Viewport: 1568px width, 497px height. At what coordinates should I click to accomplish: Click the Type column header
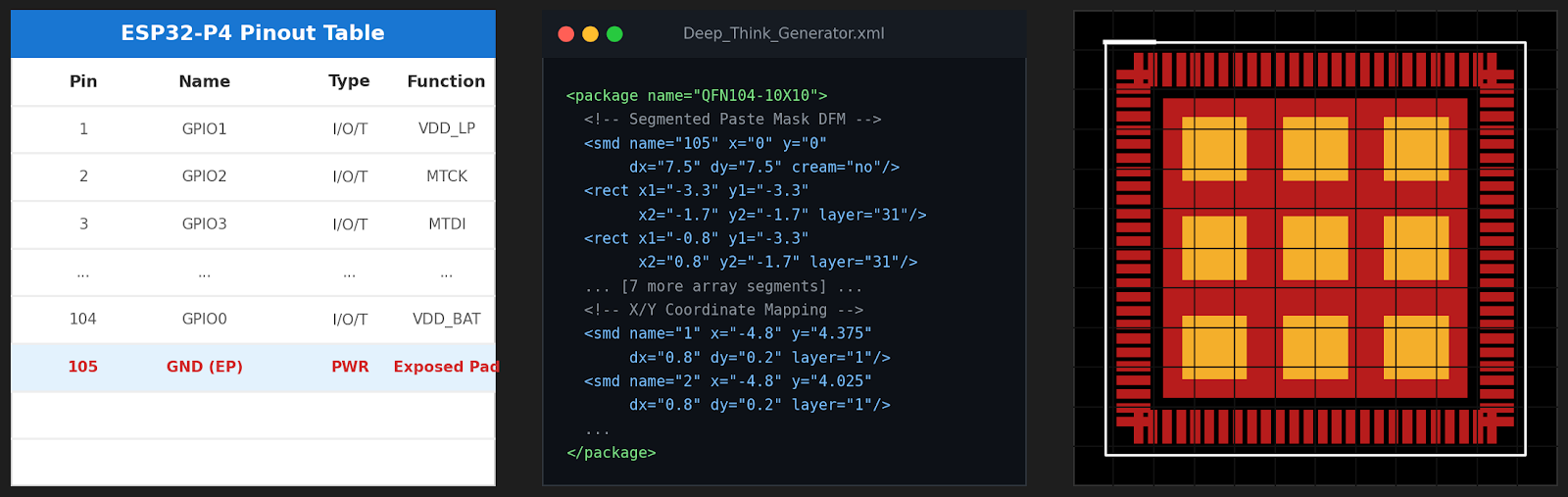tap(349, 81)
